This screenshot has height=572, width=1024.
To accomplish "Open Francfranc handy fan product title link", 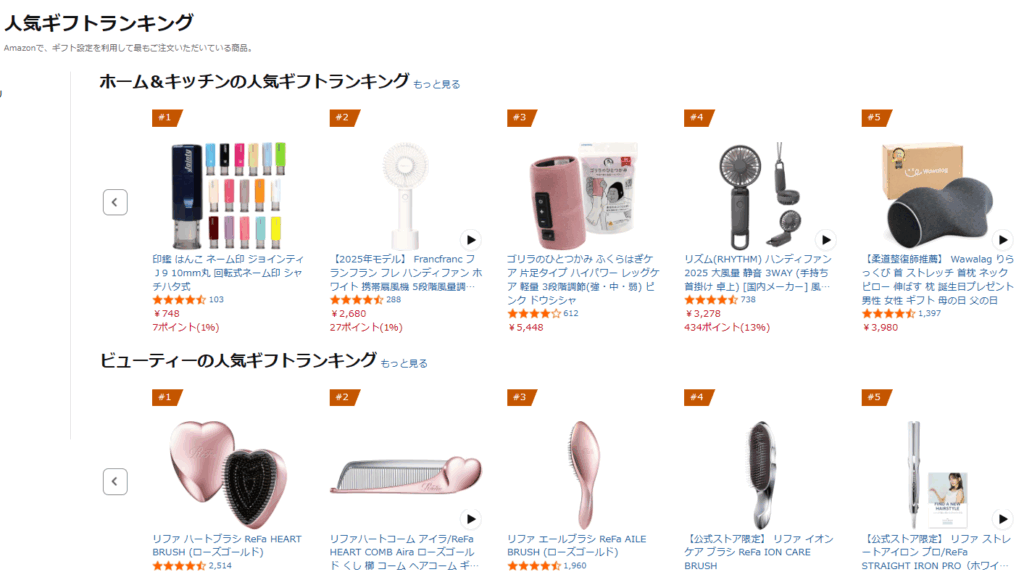I will coord(406,273).
